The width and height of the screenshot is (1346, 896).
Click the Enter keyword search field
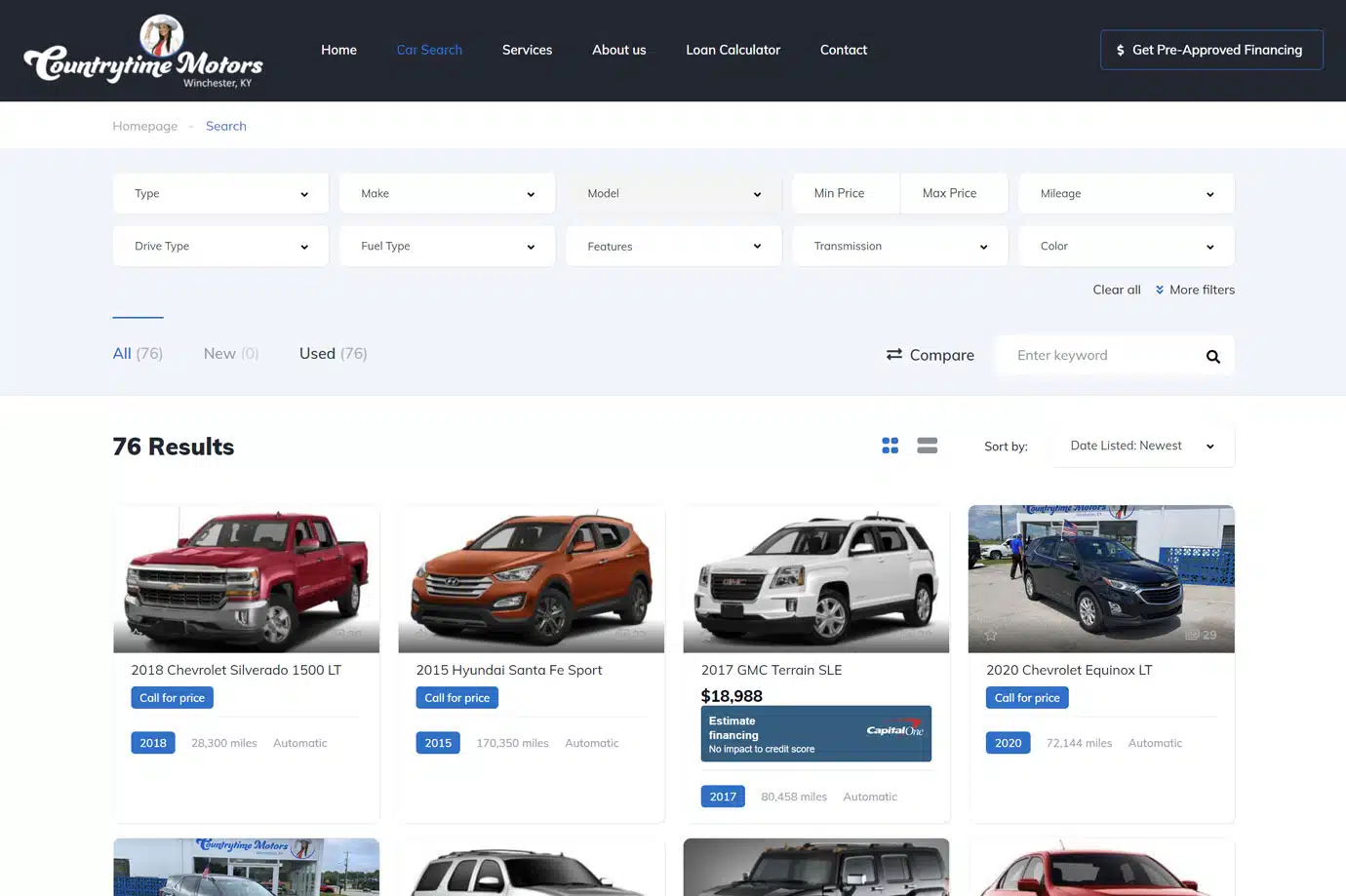pos(1102,355)
